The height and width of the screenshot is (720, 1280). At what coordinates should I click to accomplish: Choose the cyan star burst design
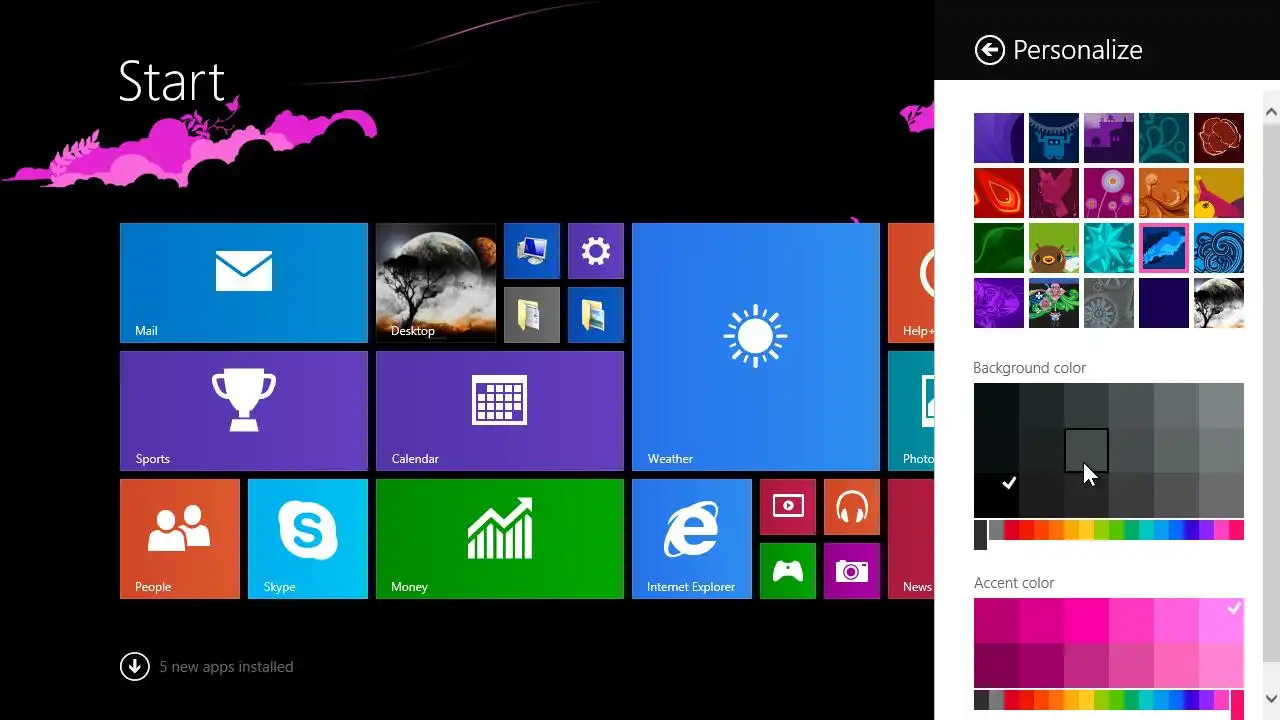click(x=1109, y=248)
